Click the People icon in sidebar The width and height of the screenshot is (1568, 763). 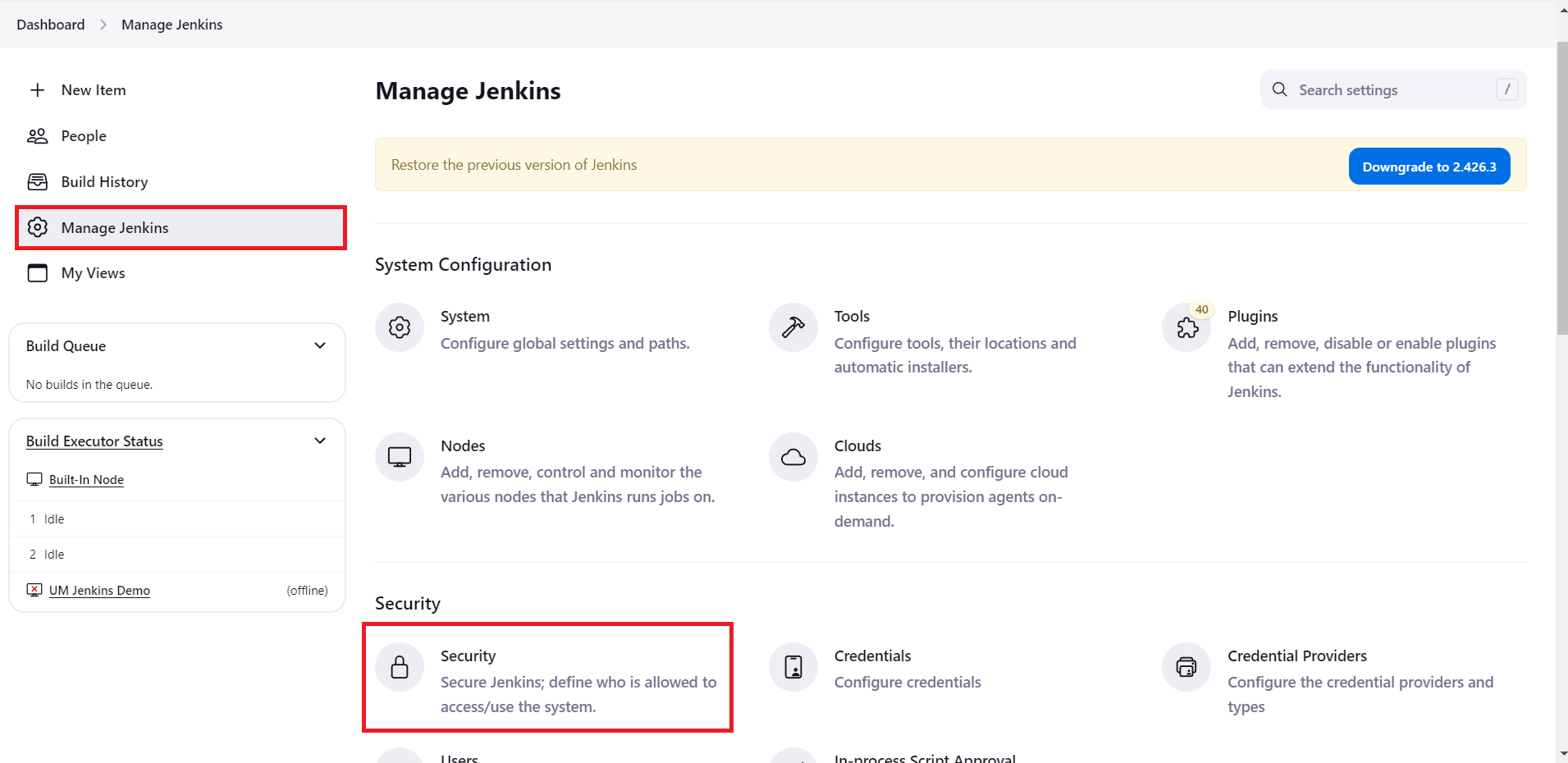[x=38, y=136]
